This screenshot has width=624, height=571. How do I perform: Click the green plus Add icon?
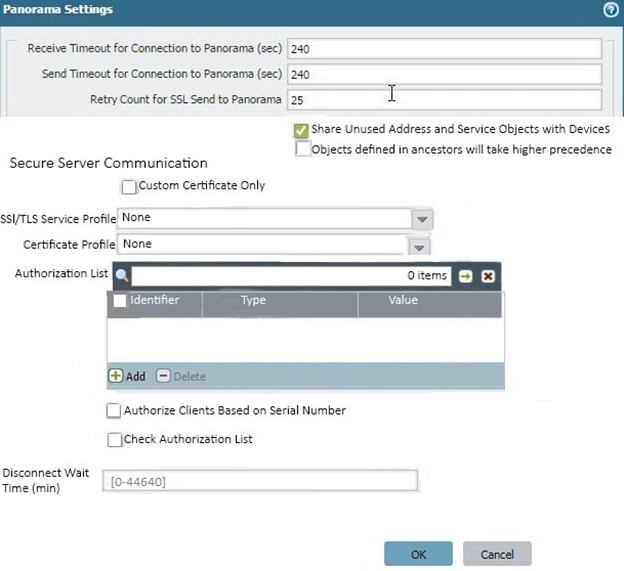[x=116, y=376]
